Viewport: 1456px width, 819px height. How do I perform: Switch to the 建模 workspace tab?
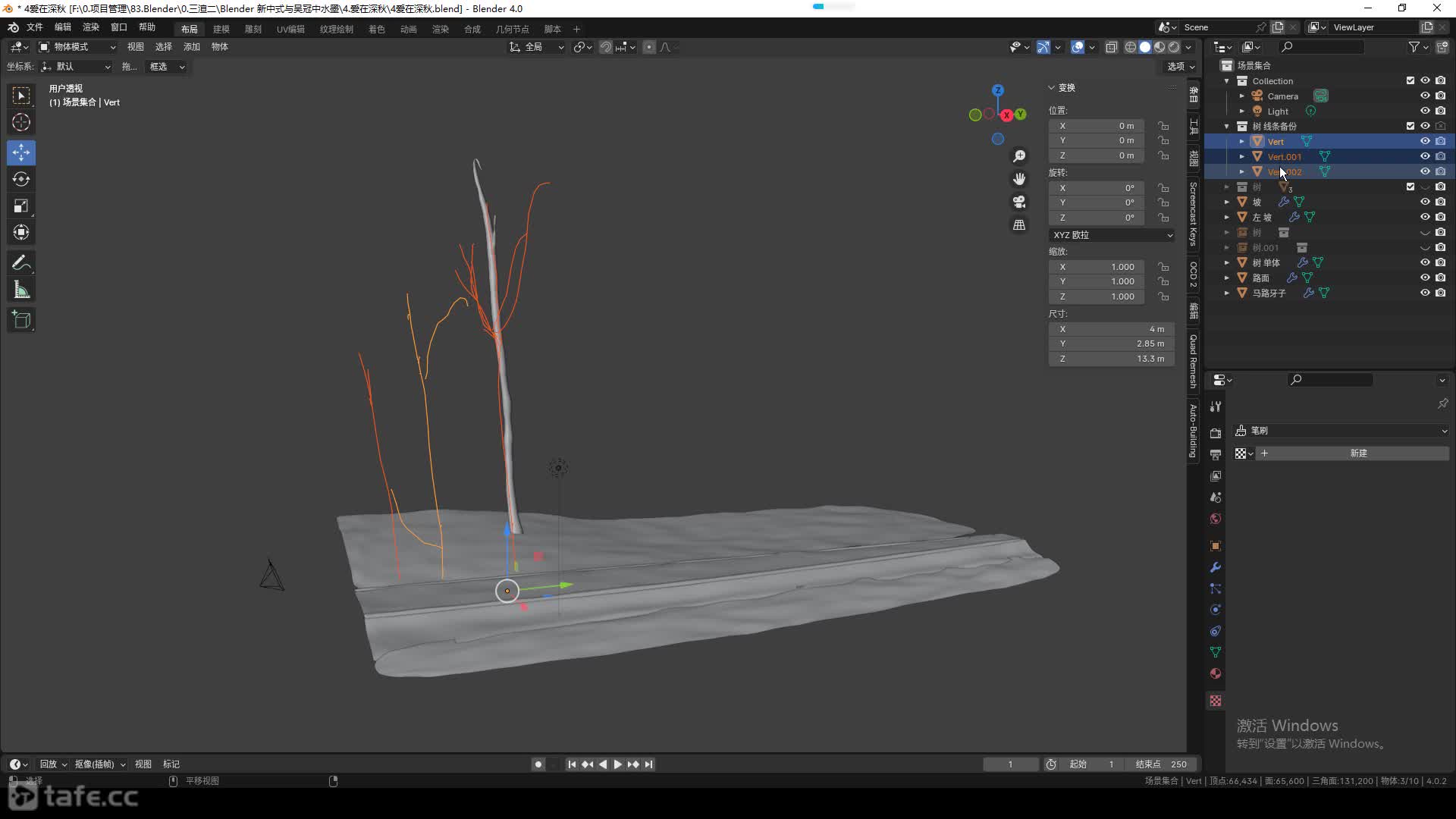tap(221, 29)
